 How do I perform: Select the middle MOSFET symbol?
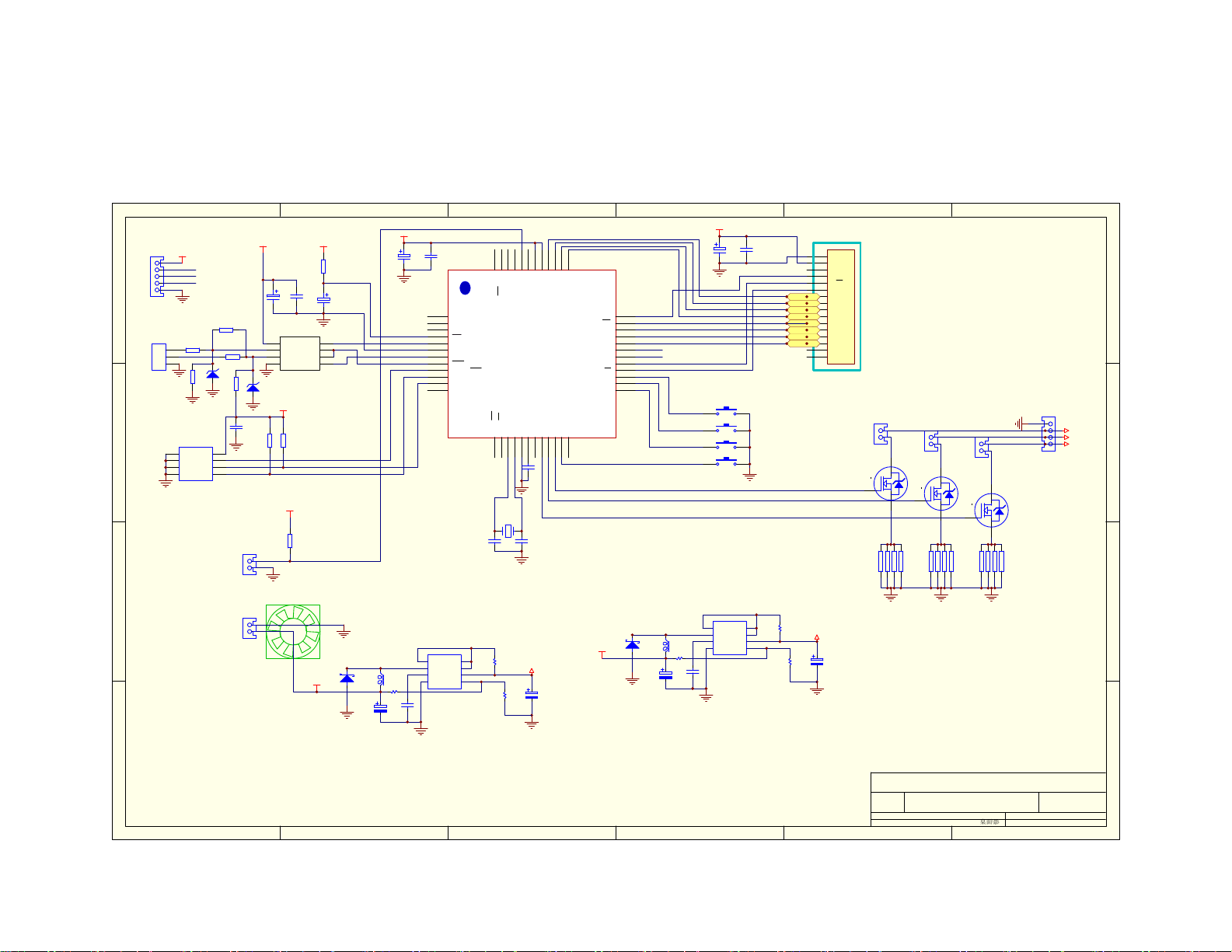941,493
